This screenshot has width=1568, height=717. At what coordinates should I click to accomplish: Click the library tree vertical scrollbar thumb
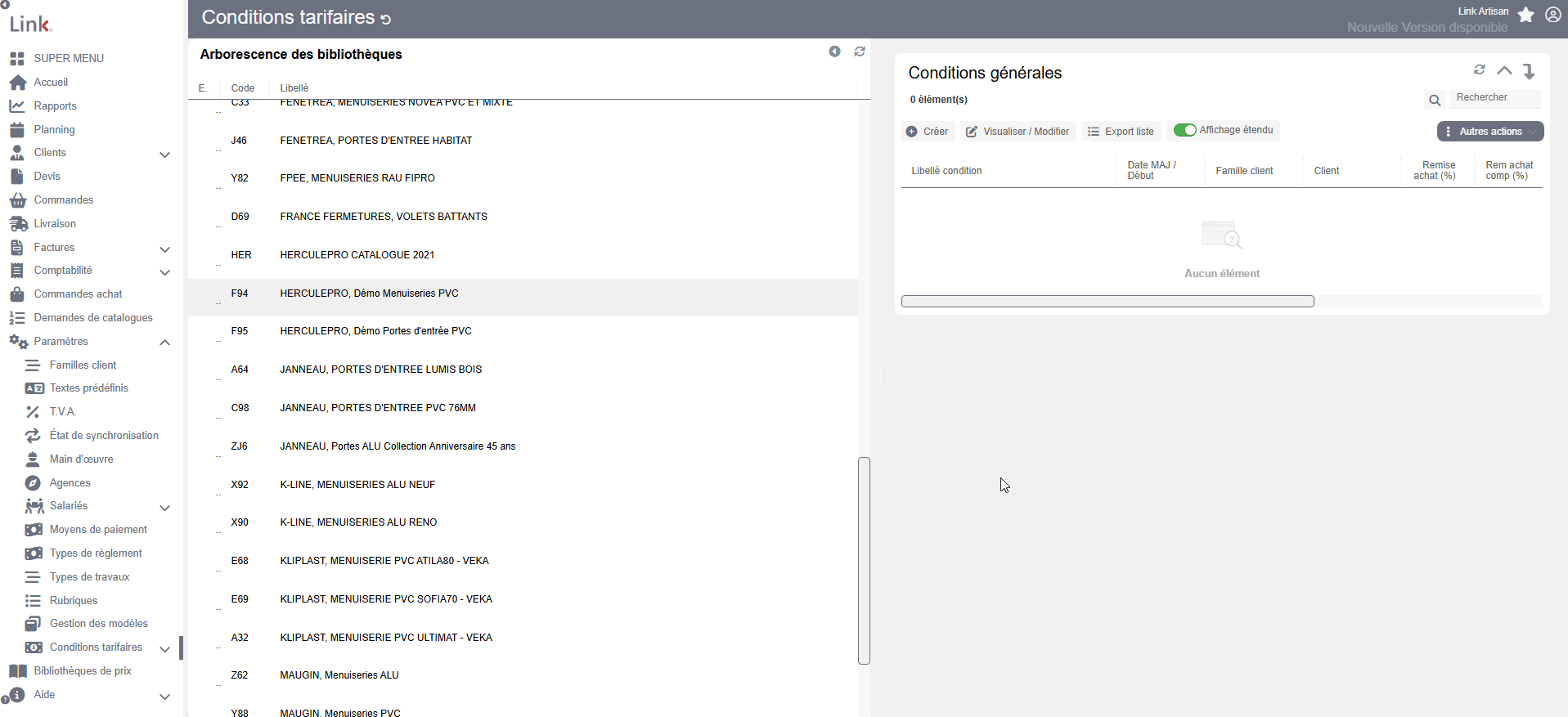pyautogui.click(x=864, y=561)
